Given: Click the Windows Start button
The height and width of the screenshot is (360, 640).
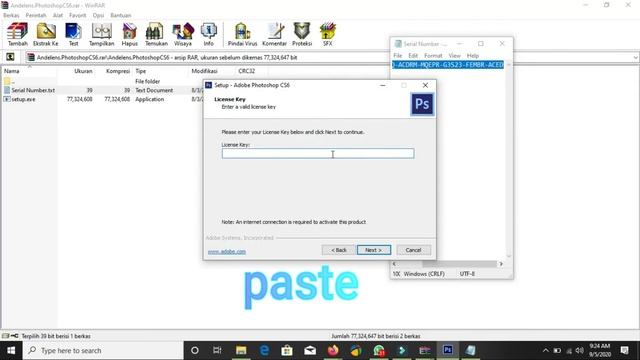Looking at the screenshot, I should point(11,350).
